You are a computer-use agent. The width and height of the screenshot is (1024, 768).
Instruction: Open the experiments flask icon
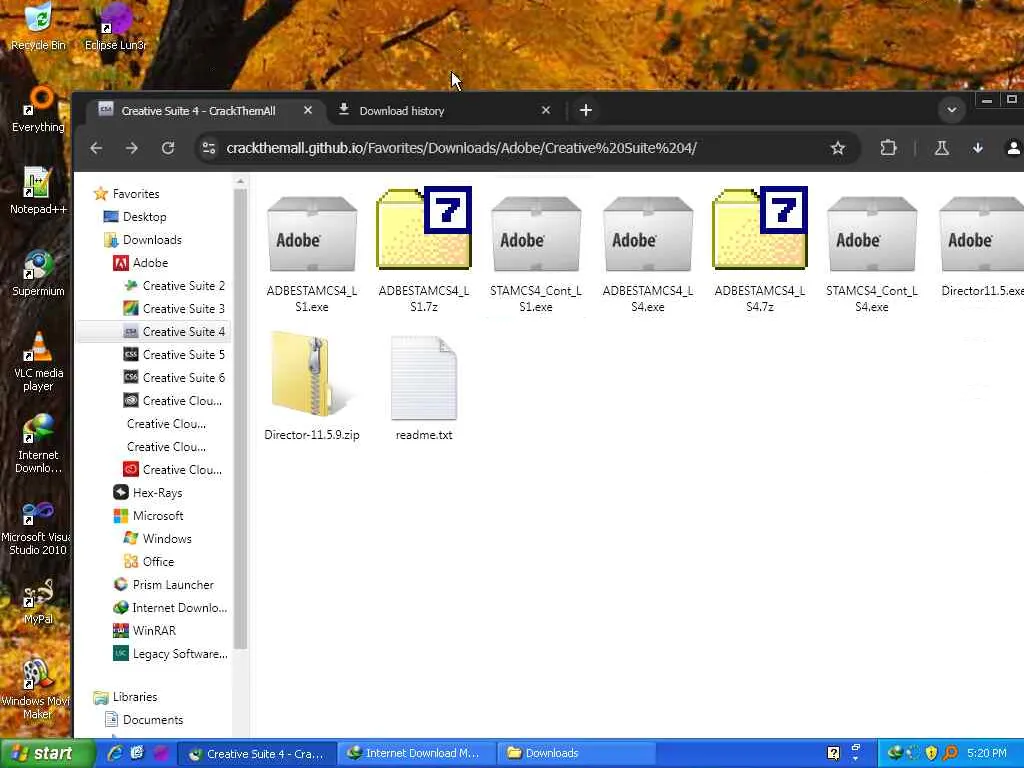942,148
